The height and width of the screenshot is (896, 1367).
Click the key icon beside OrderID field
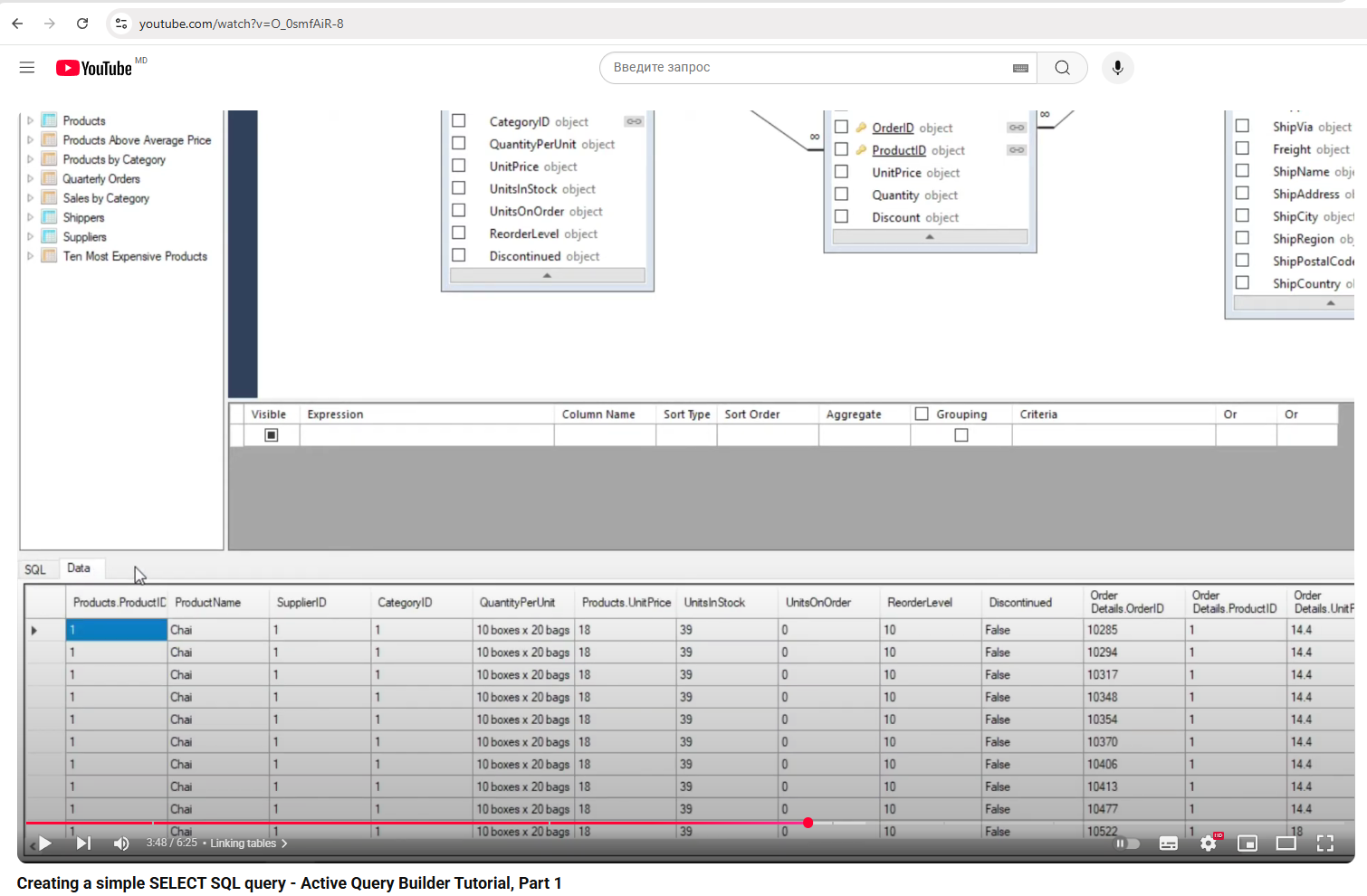coord(861,128)
